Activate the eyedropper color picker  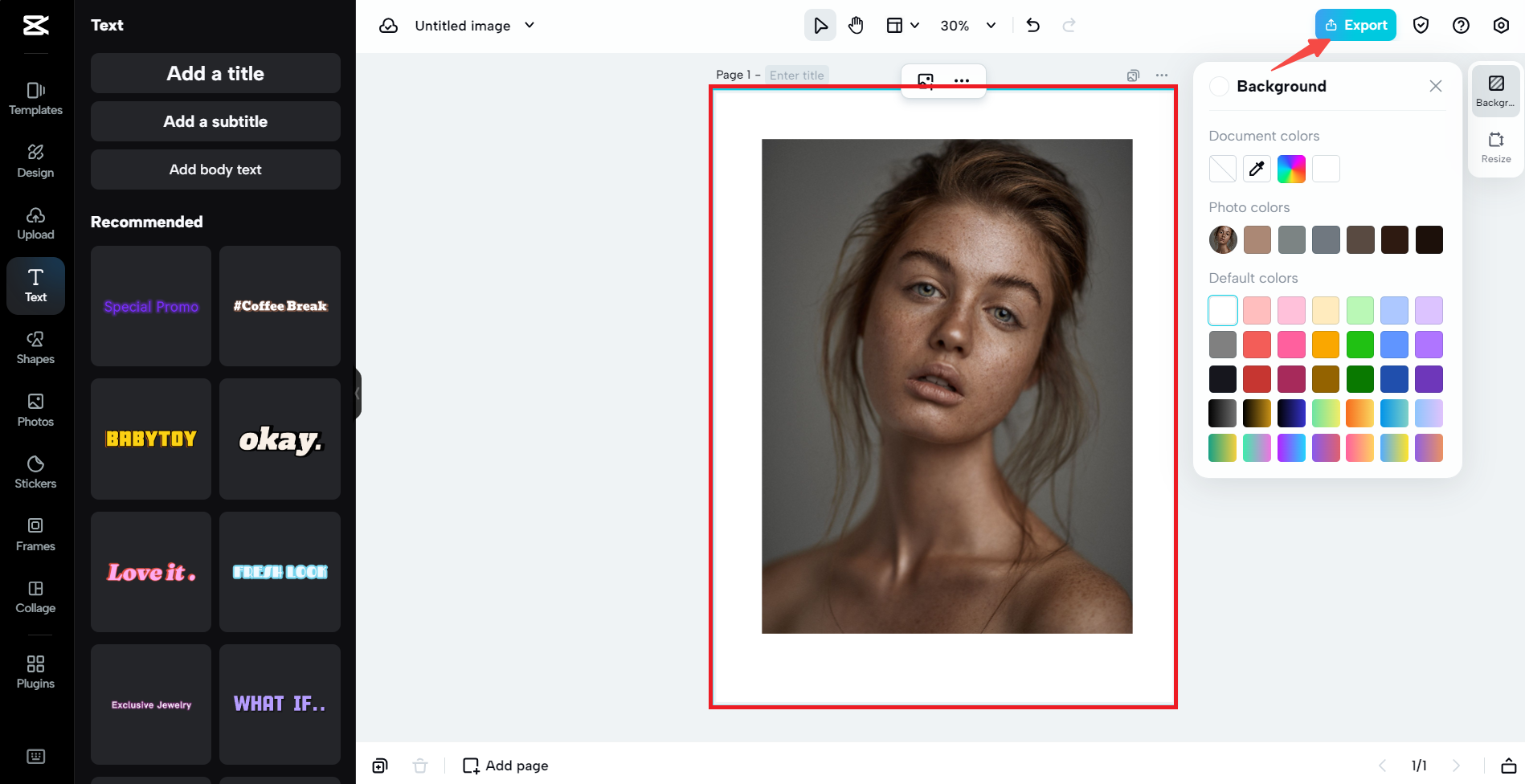click(x=1257, y=169)
